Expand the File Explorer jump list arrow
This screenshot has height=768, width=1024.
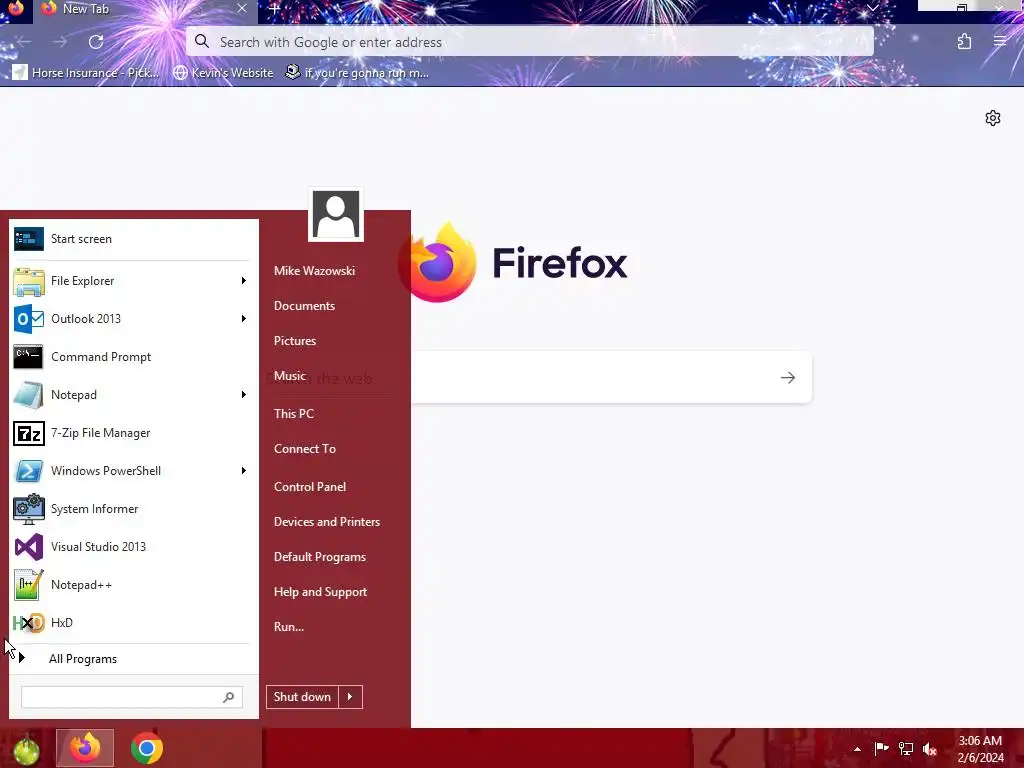click(244, 281)
